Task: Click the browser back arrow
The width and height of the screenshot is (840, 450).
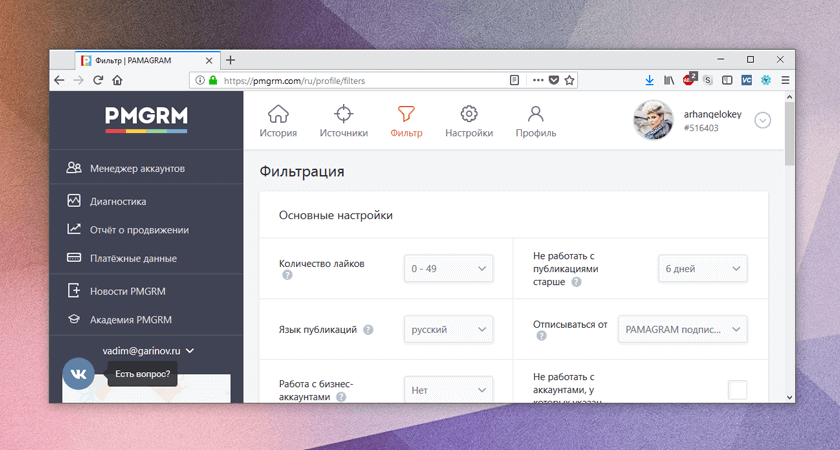Action: (x=59, y=80)
